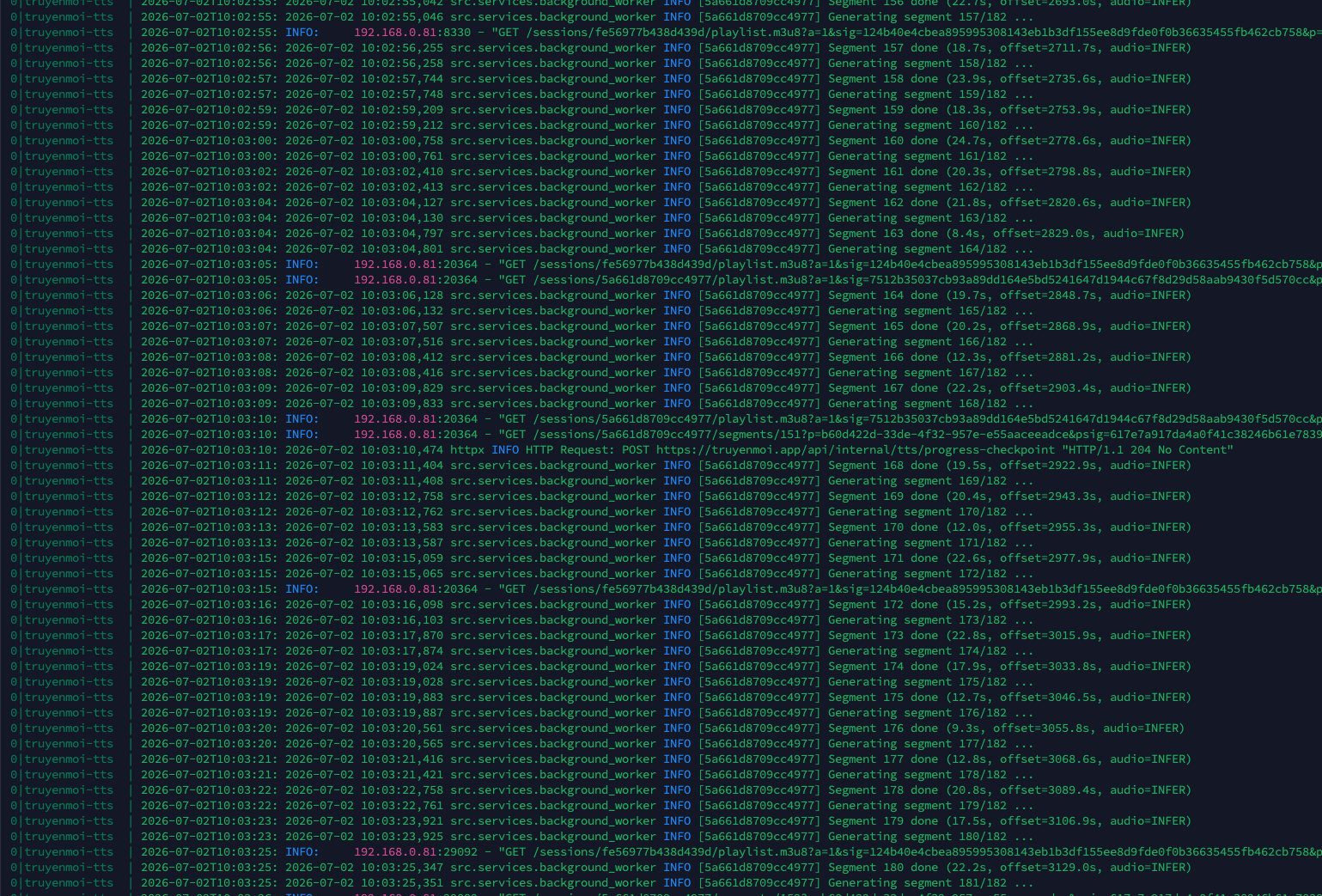Image resolution: width=1322 pixels, height=896 pixels.
Task: Select the "Segment 172 done (15.2s" log message
Action: pos(907,605)
